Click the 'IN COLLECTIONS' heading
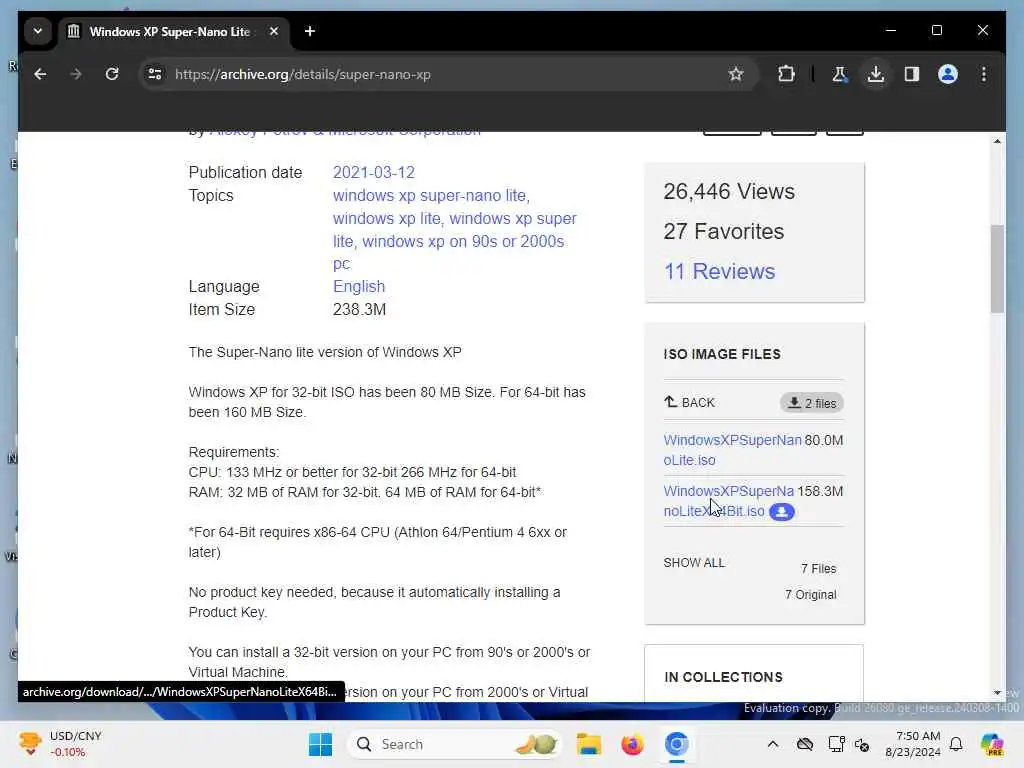The image size is (1024, 768). [723, 677]
